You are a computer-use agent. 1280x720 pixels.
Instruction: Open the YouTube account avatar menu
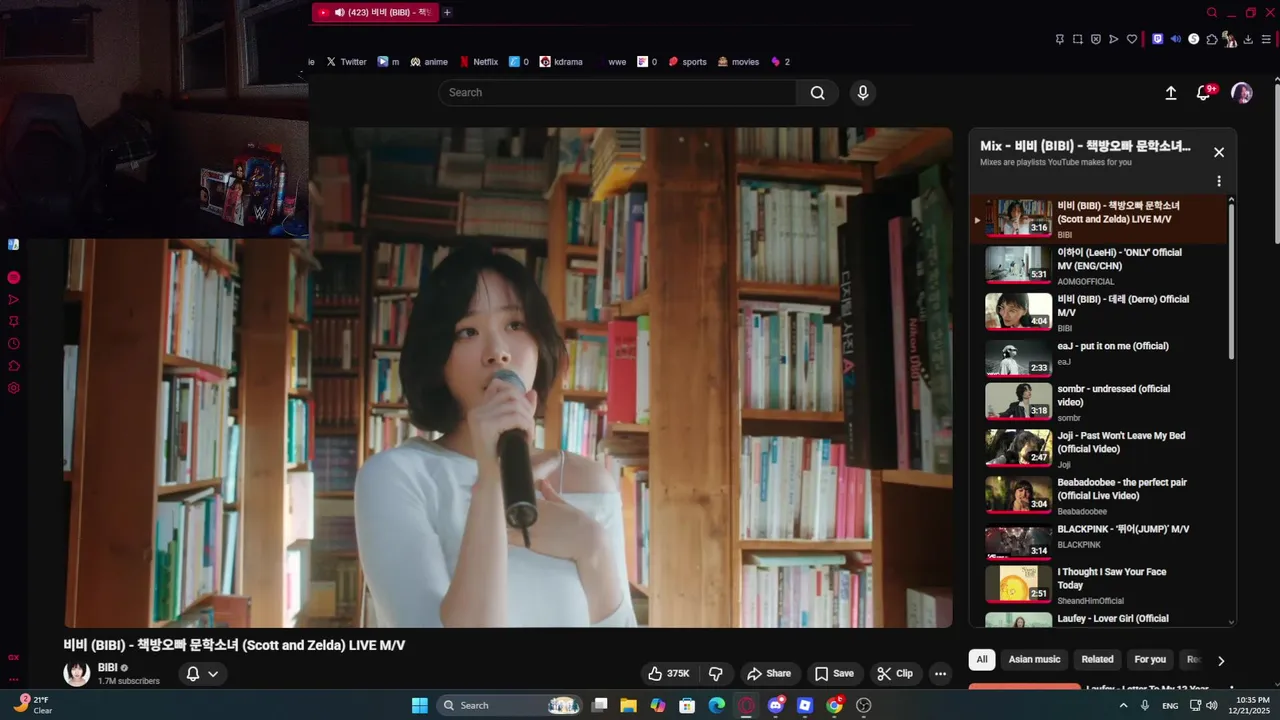coord(1242,93)
